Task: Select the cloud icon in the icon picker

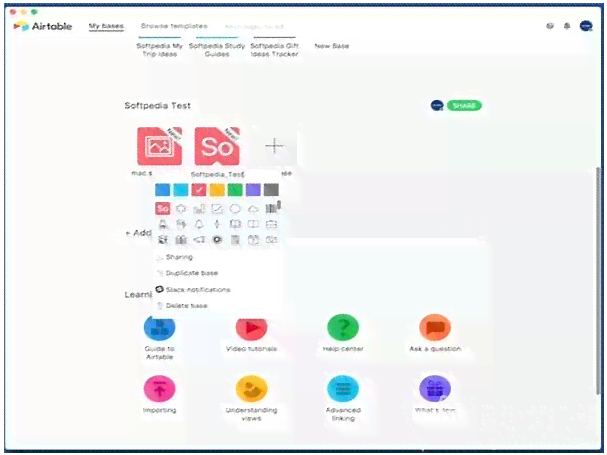Action: click(253, 209)
